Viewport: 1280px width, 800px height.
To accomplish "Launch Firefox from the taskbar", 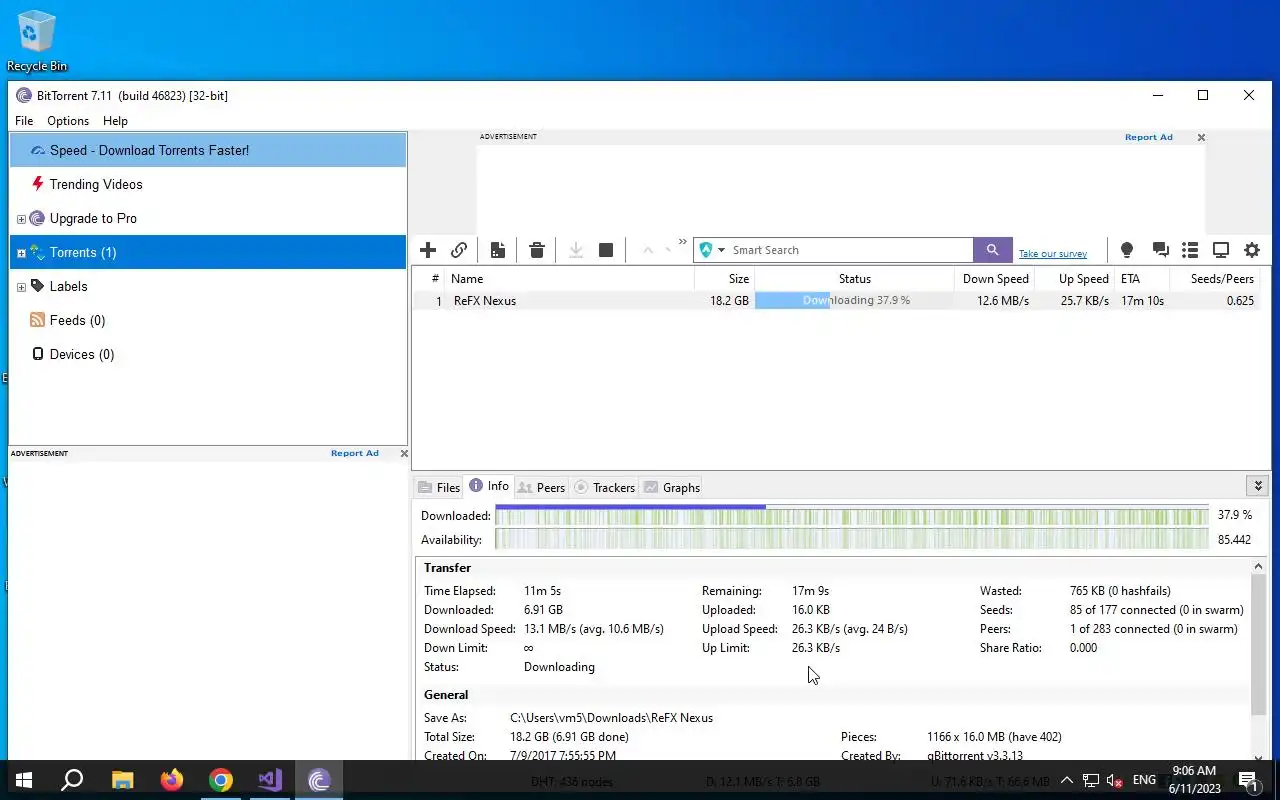I will (x=171, y=780).
